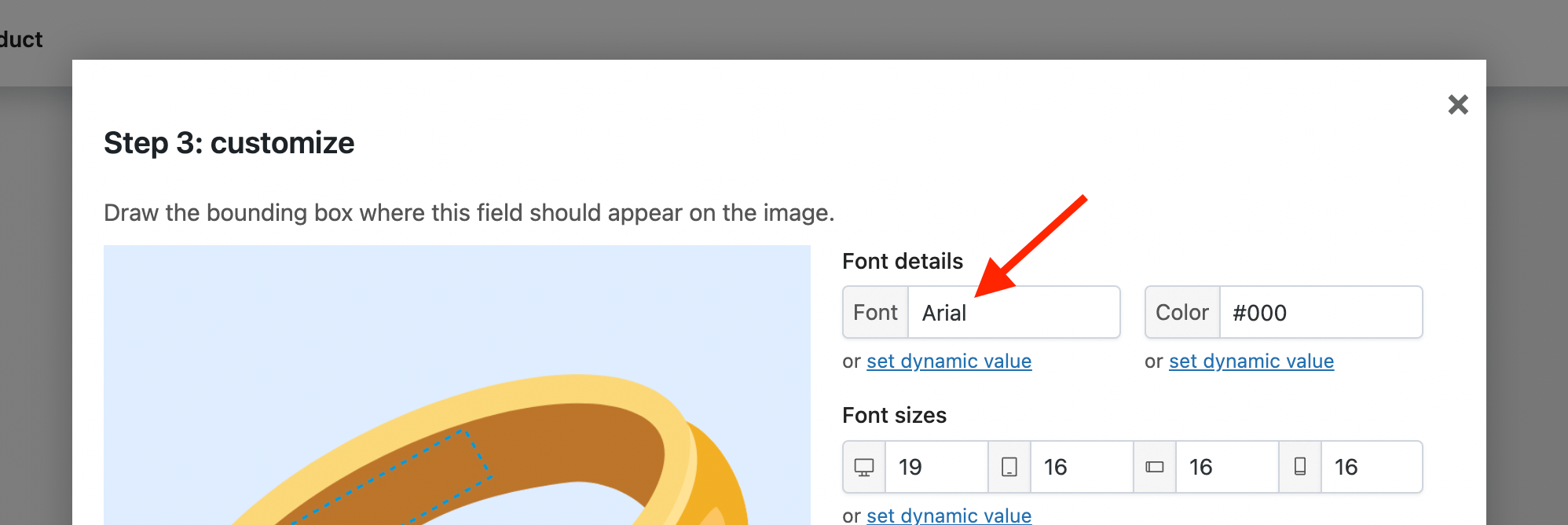Image resolution: width=1568 pixels, height=525 pixels.
Task: Click the mobile font size field
Action: point(1372,467)
